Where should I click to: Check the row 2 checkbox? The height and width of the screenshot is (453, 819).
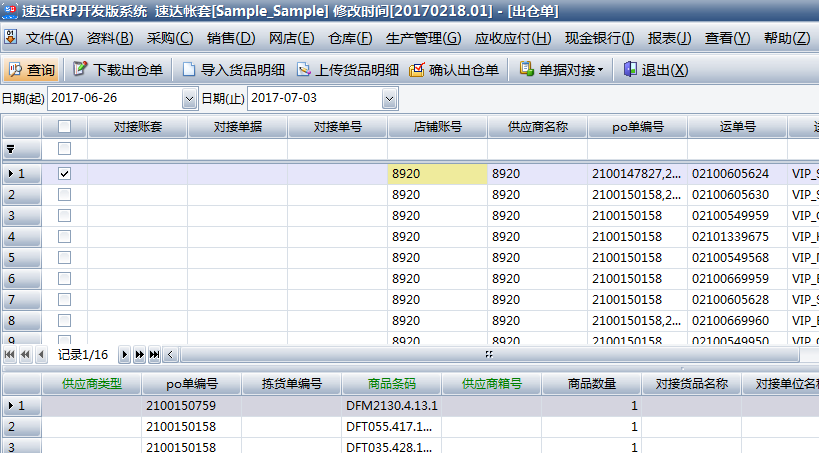64,195
